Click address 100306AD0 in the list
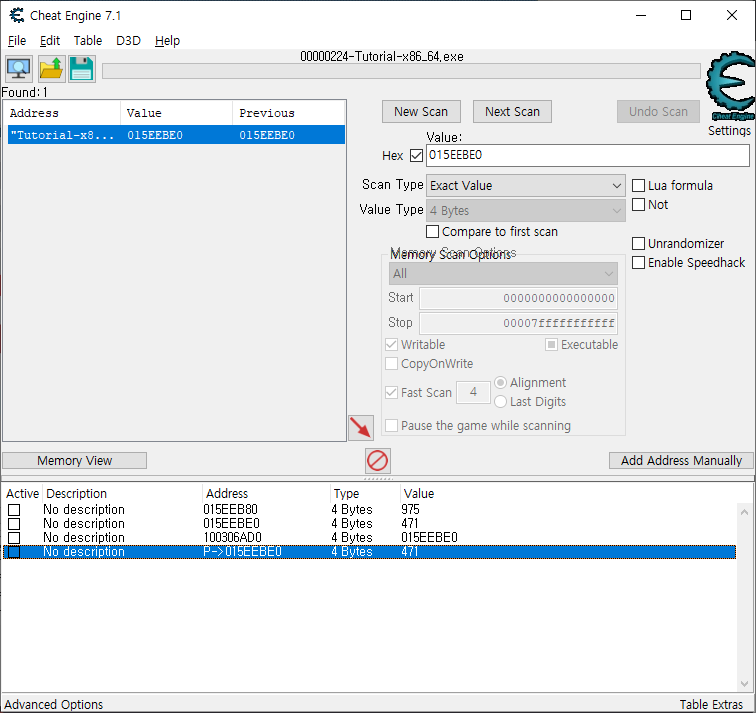The width and height of the screenshot is (756, 713). 232,538
